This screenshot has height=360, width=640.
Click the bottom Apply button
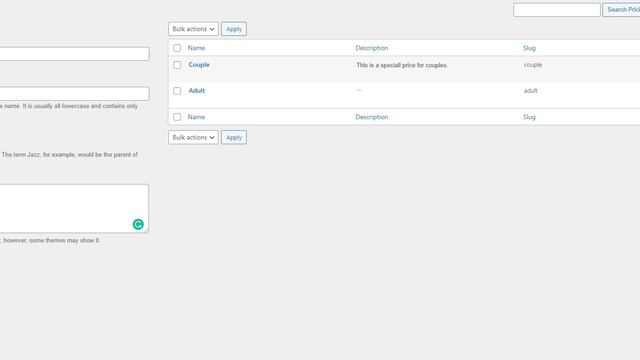234,137
